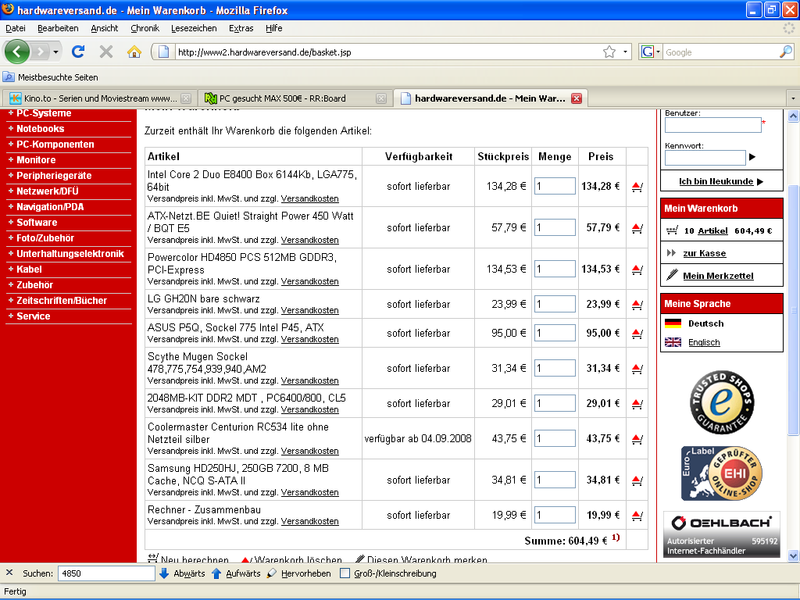Open the Firefox home page icon
This screenshot has height=600, width=800.
[134, 52]
